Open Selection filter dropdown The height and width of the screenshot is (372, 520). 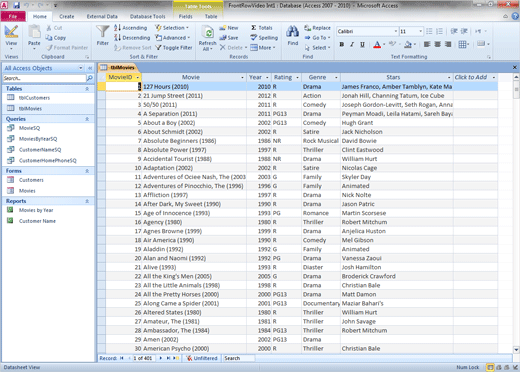(x=172, y=28)
